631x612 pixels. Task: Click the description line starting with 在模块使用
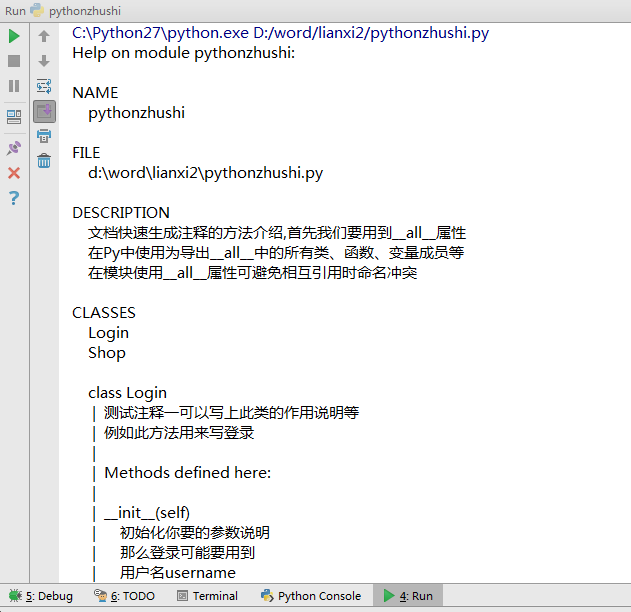pos(252,273)
